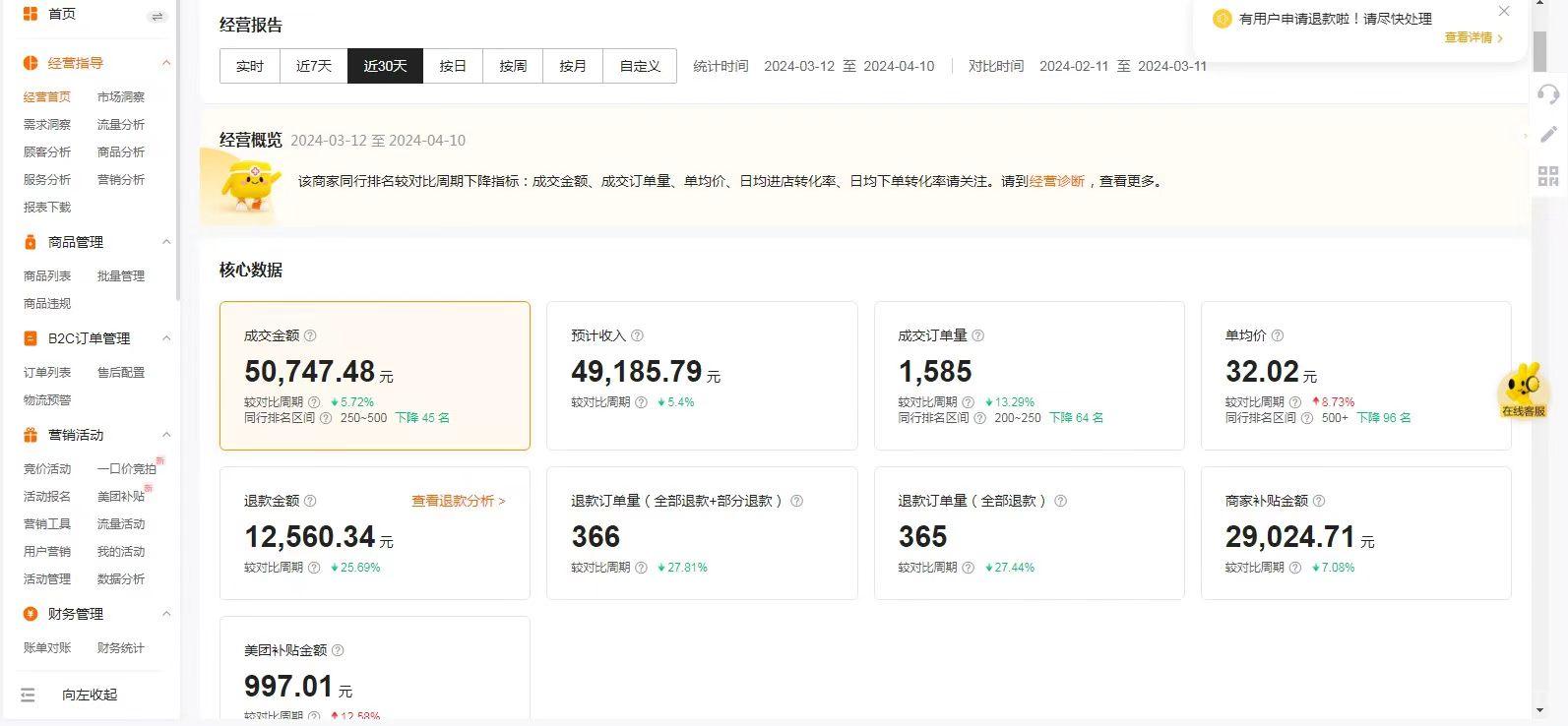Close the refund notification popup

click(1503, 12)
